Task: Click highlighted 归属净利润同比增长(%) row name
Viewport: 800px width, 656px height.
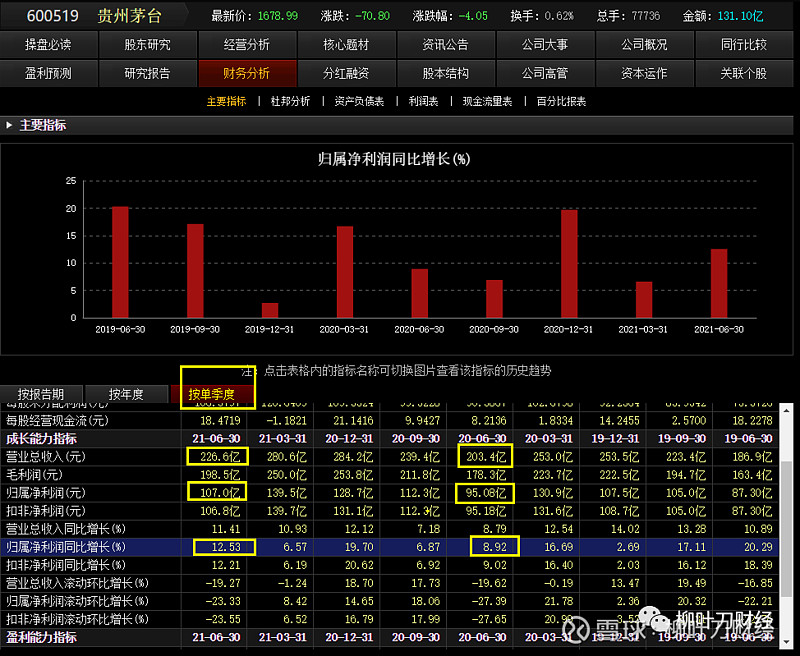Action: click(65, 547)
